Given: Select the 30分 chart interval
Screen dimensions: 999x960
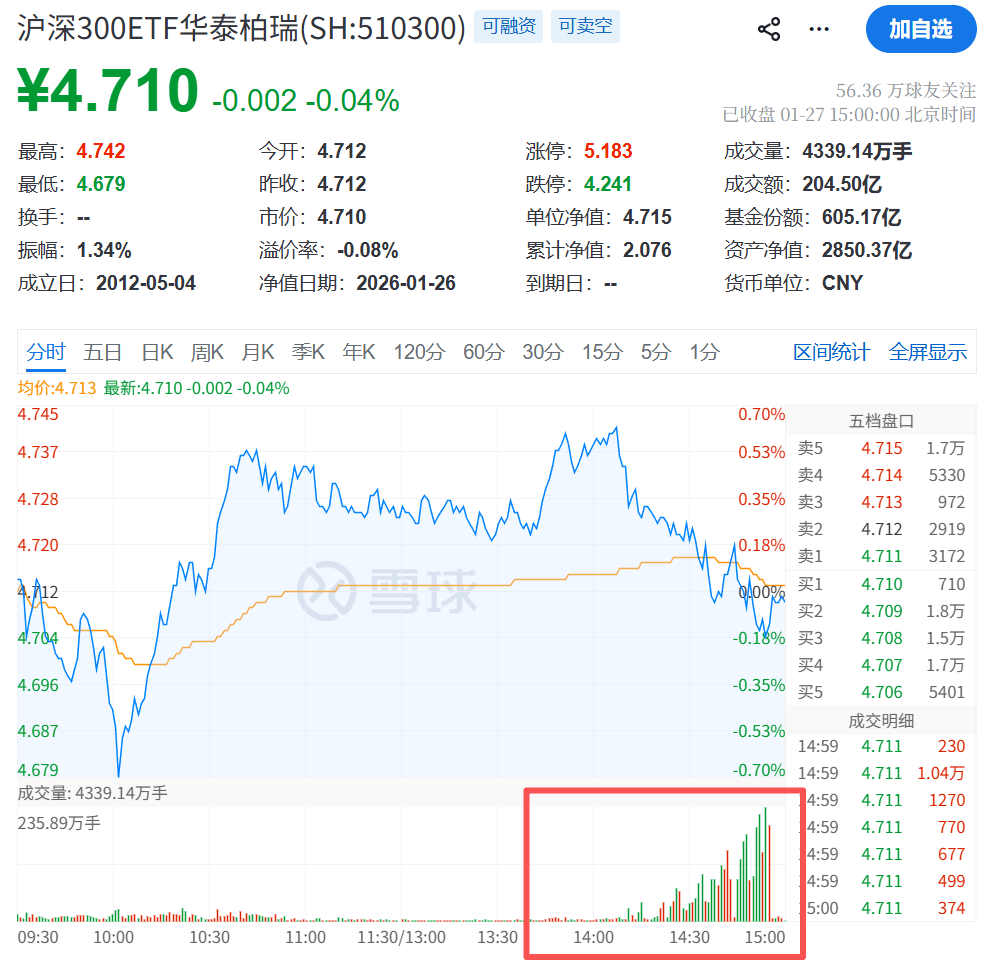Looking at the screenshot, I should point(543,352).
